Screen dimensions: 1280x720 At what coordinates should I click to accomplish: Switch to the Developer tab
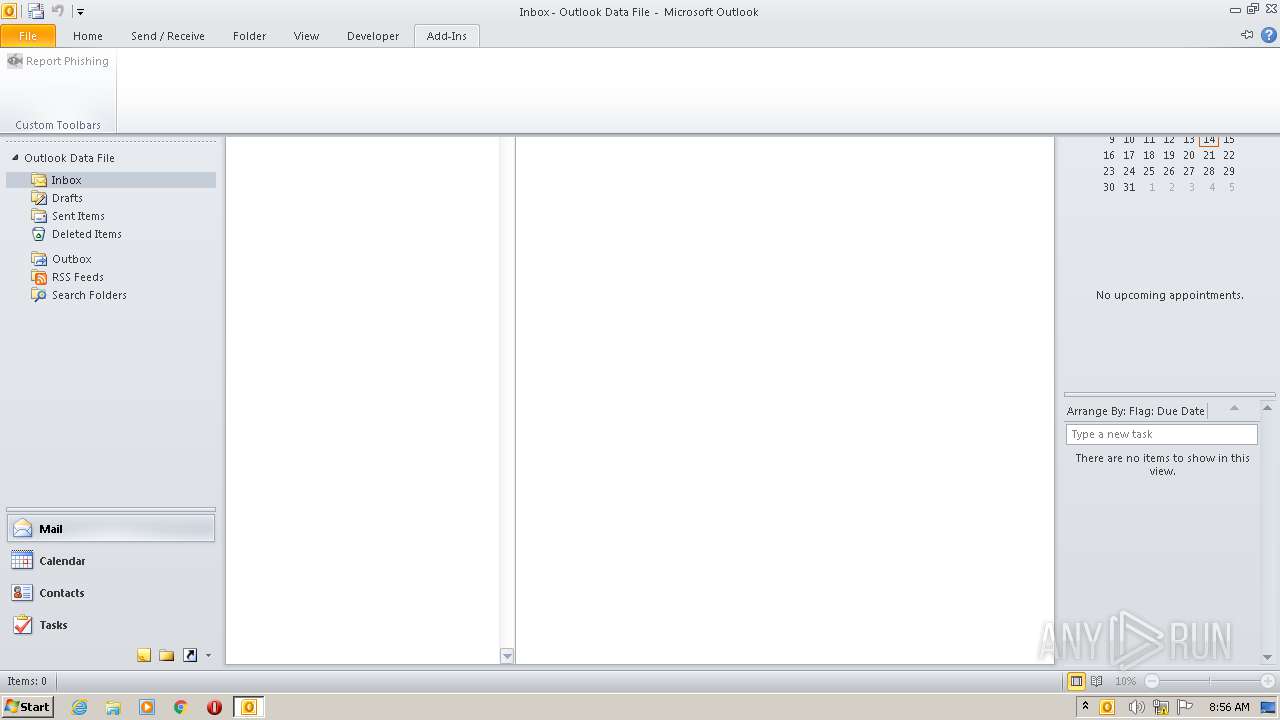coord(373,36)
